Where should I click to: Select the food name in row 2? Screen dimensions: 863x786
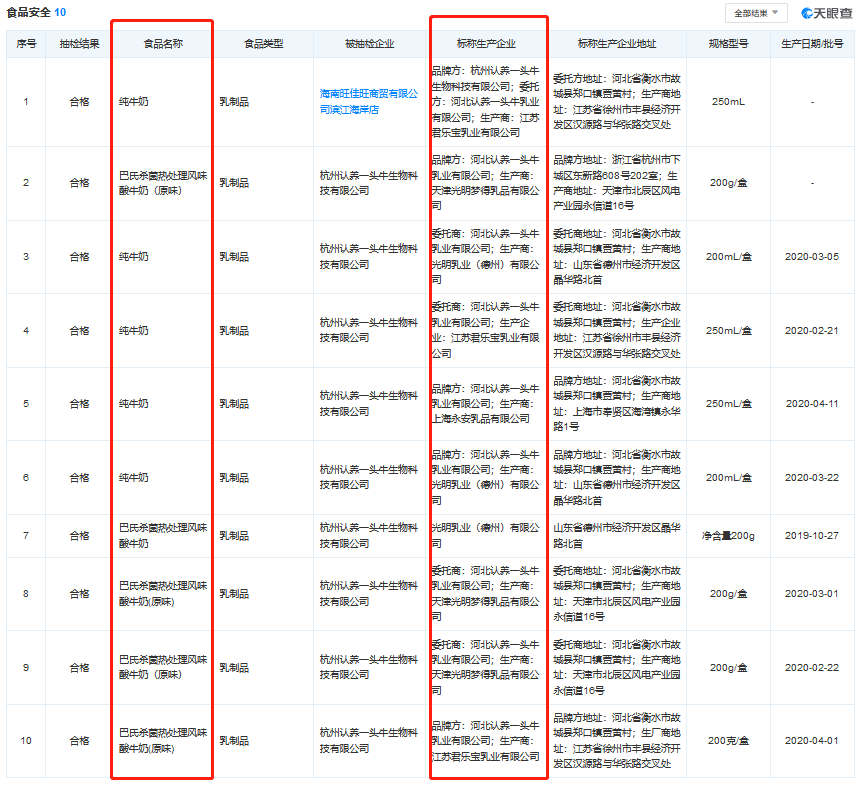click(x=163, y=183)
